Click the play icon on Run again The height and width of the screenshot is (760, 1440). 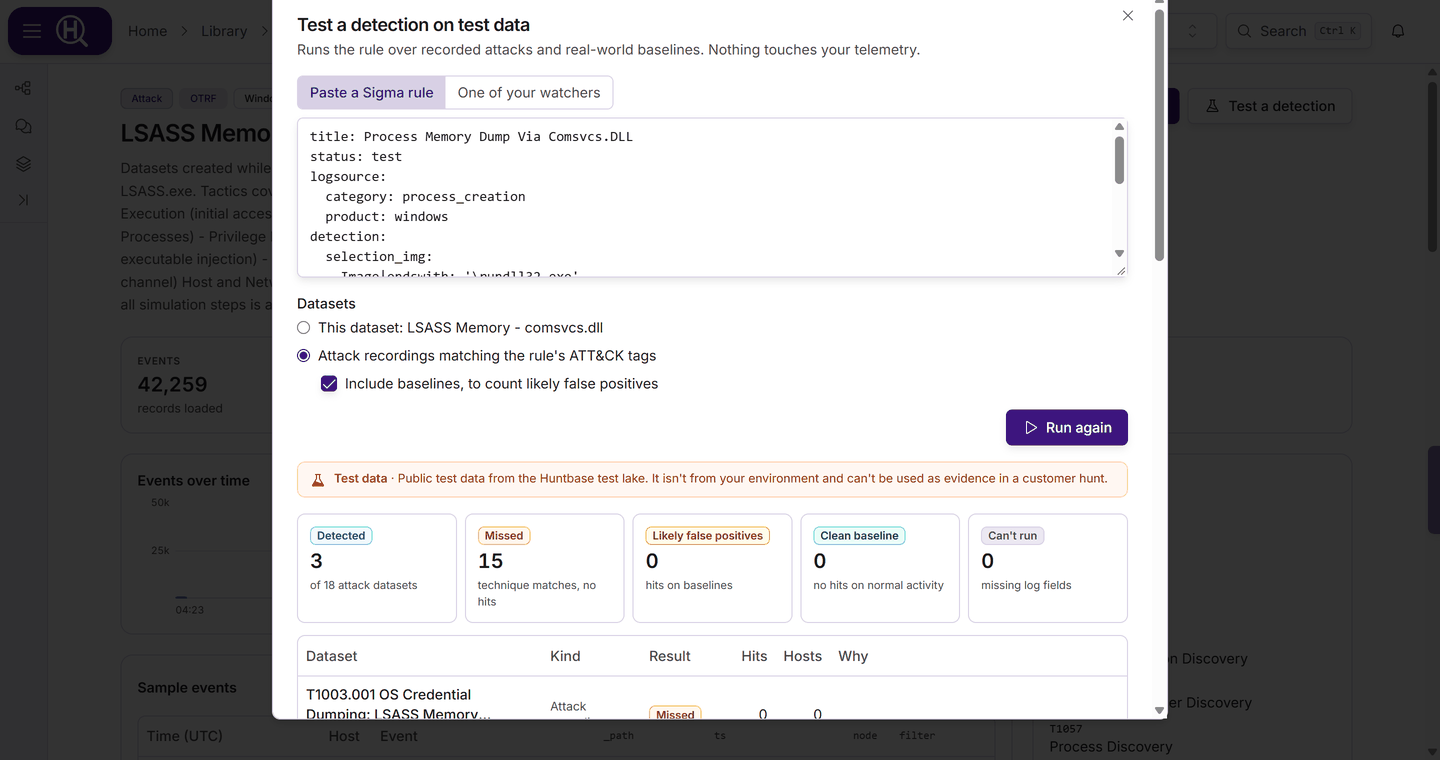pyautogui.click(x=1031, y=427)
